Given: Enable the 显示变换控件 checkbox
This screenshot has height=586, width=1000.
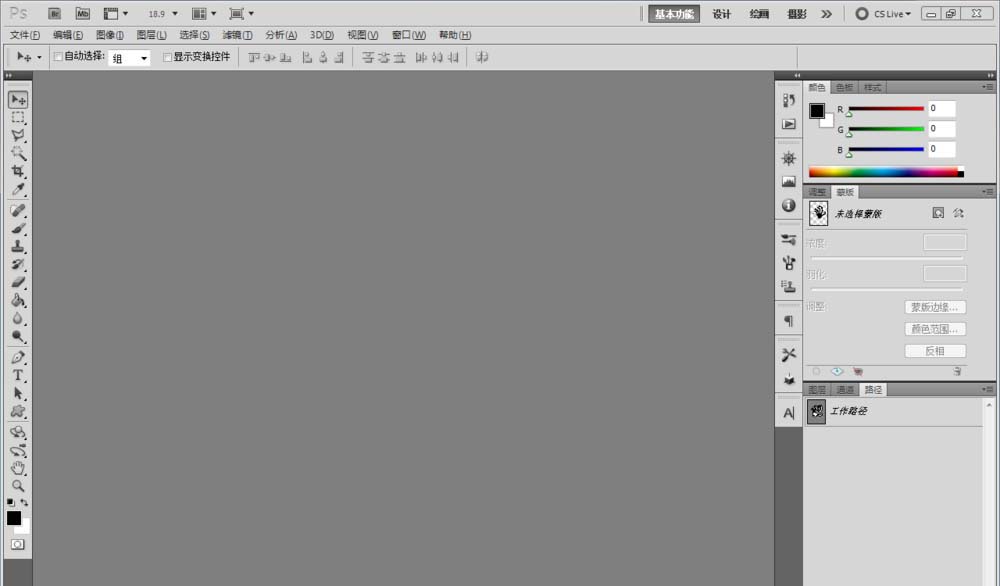Looking at the screenshot, I should point(166,57).
